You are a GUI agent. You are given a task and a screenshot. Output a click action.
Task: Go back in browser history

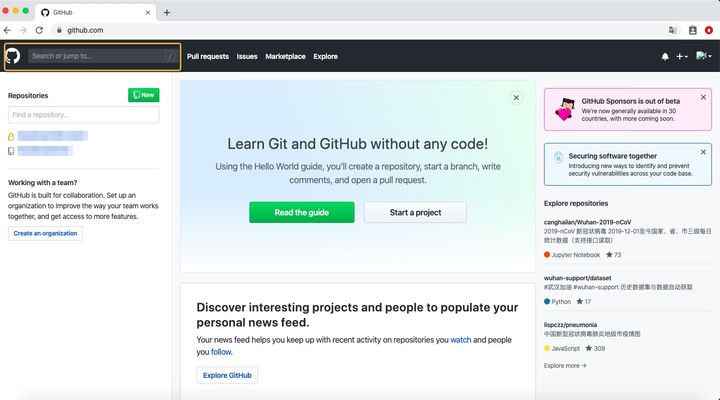pos(7,30)
